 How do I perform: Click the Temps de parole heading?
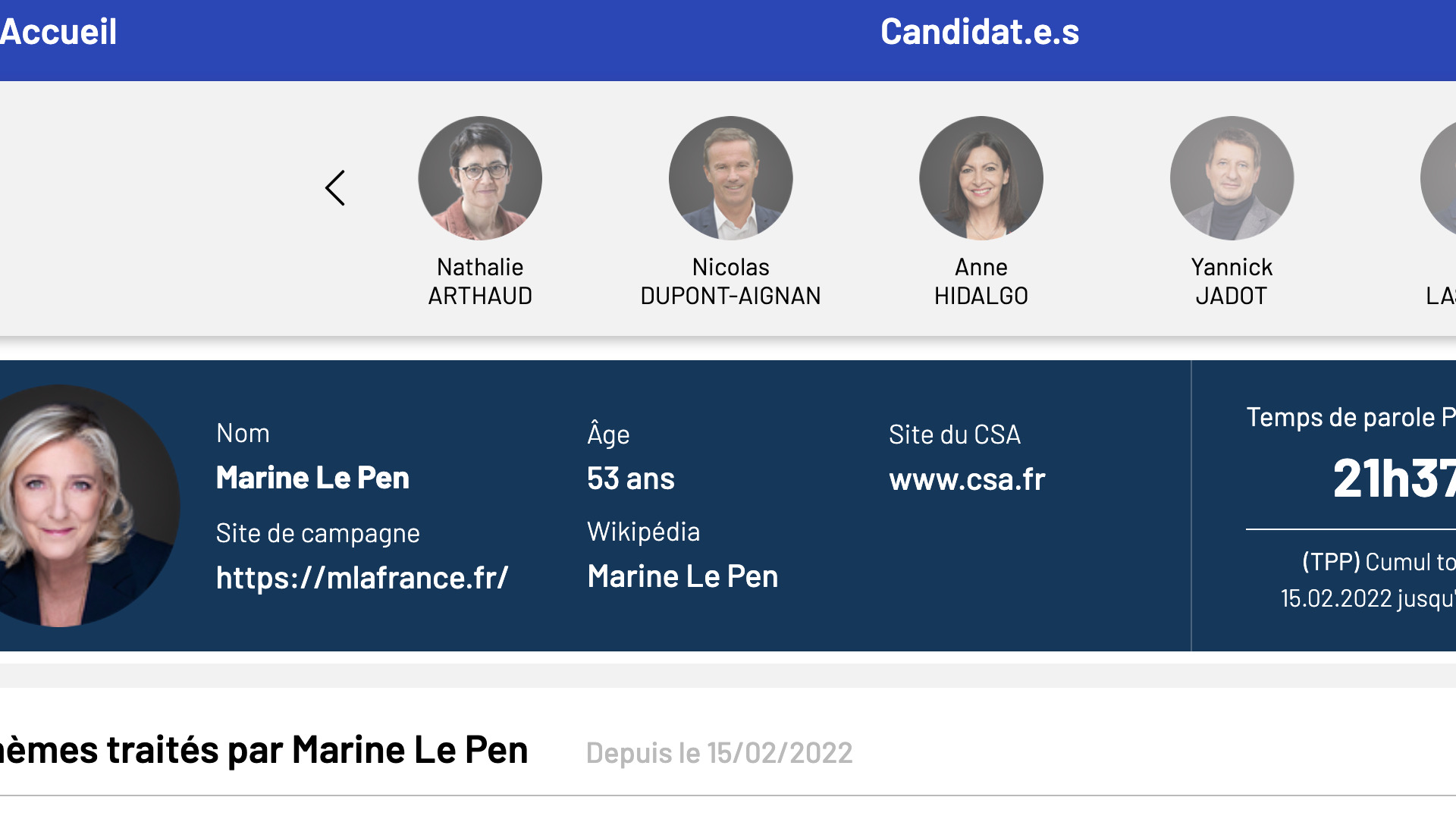coord(1351,417)
